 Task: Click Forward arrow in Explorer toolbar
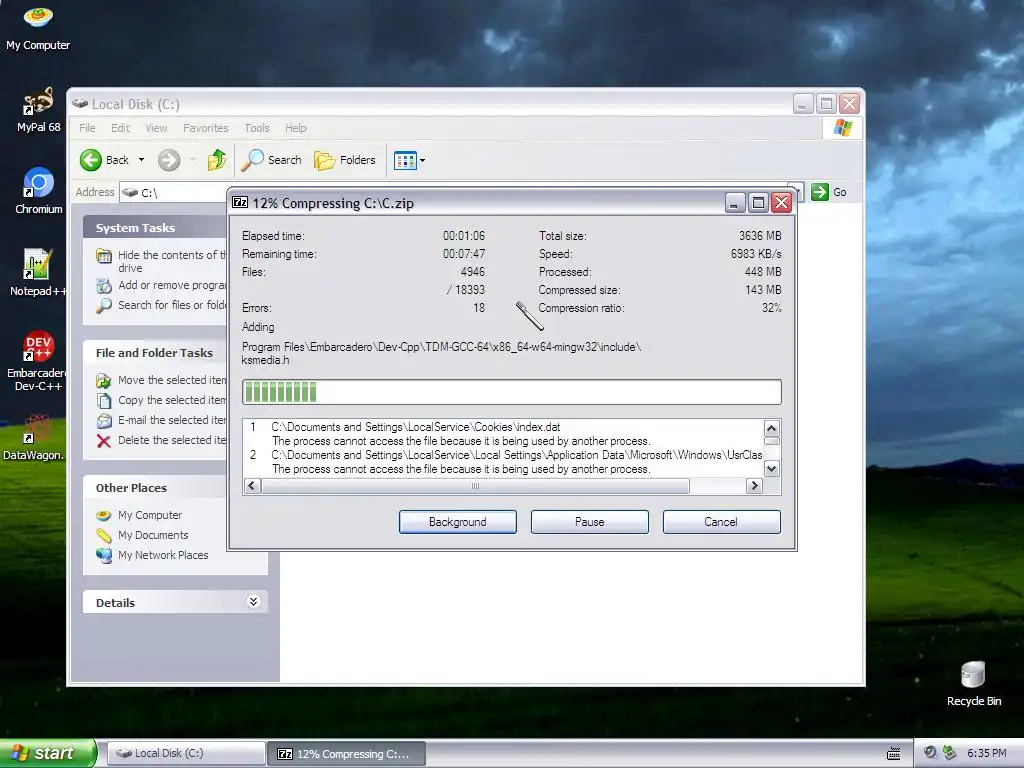(x=169, y=160)
